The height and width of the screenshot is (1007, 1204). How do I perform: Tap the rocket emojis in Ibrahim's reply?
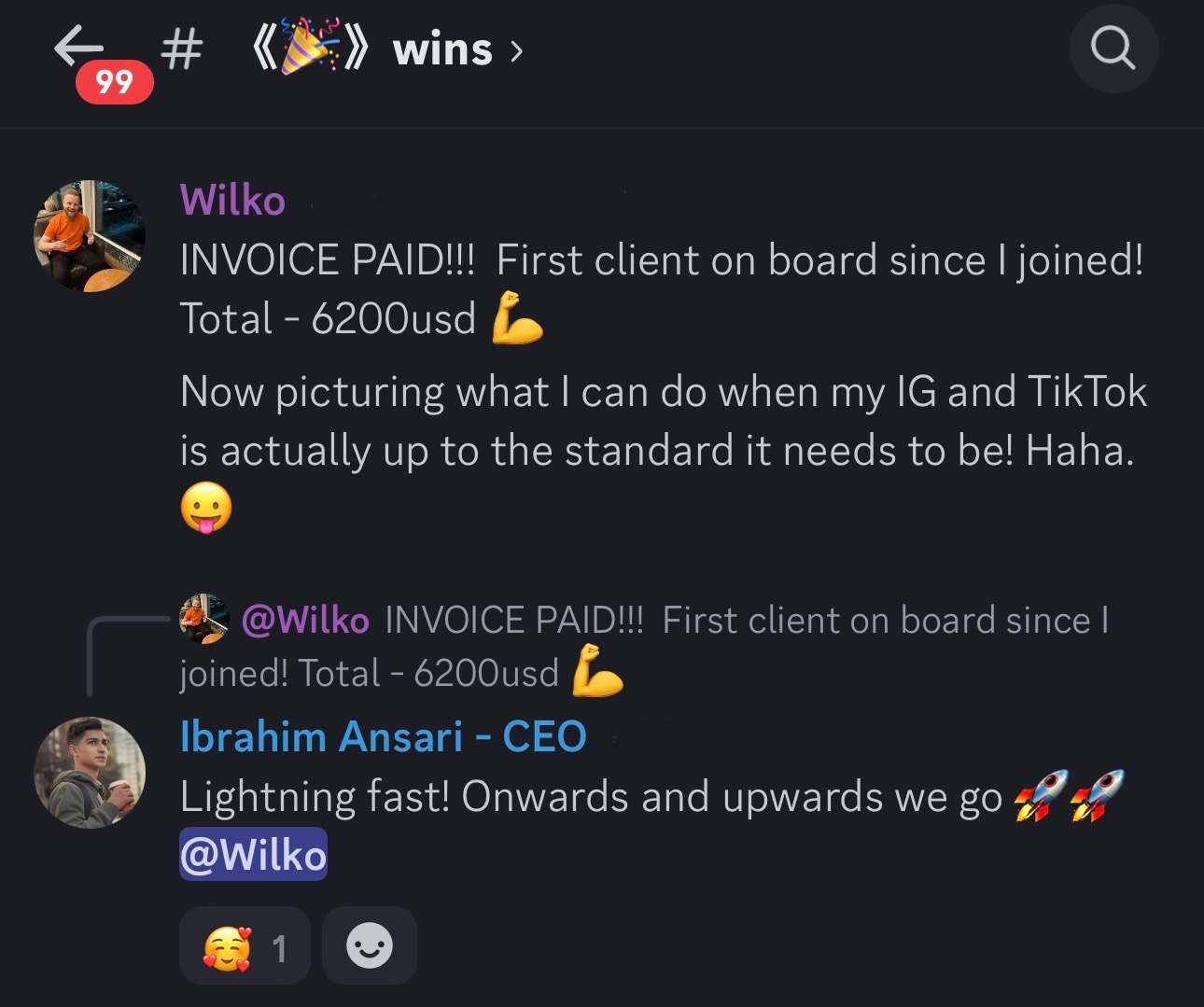pos(1070,796)
